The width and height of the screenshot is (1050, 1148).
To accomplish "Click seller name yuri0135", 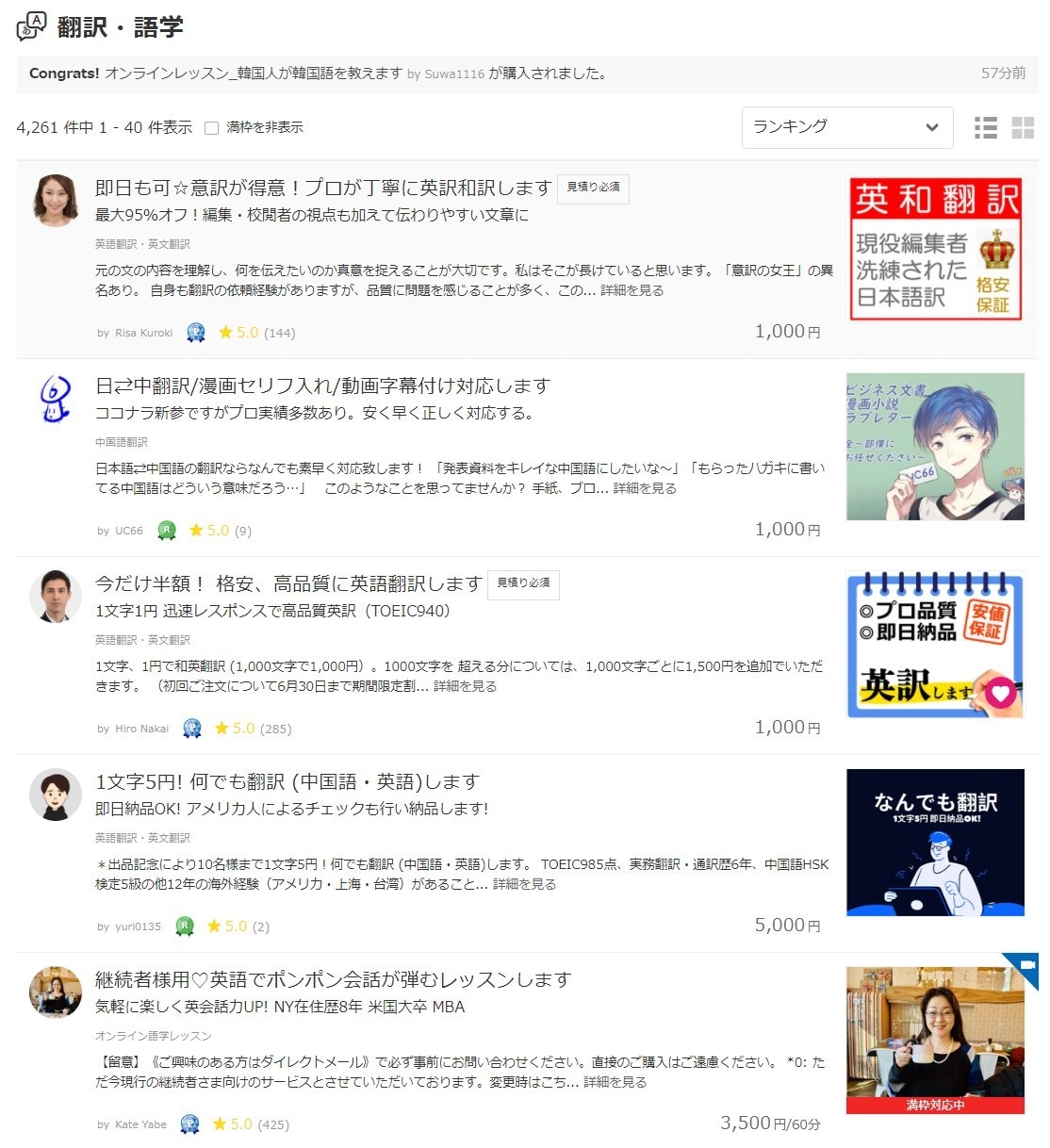I will pyautogui.click(x=138, y=927).
